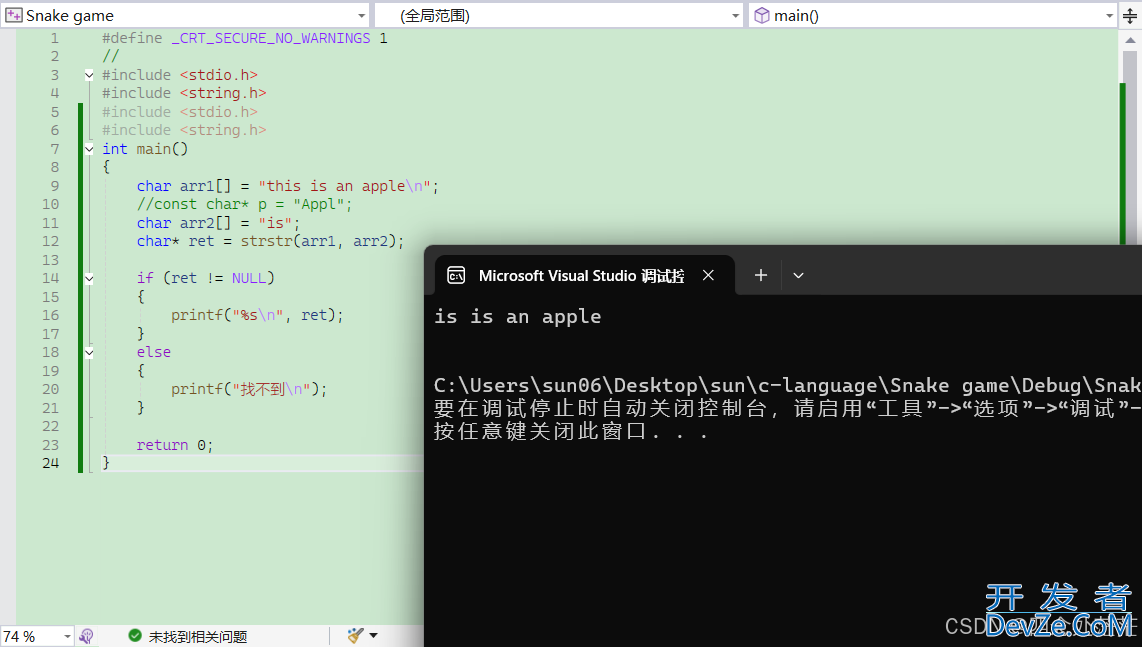This screenshot has height=647, width=1142.
Task: Click the return 0; statement
Action: click(175, 444)
